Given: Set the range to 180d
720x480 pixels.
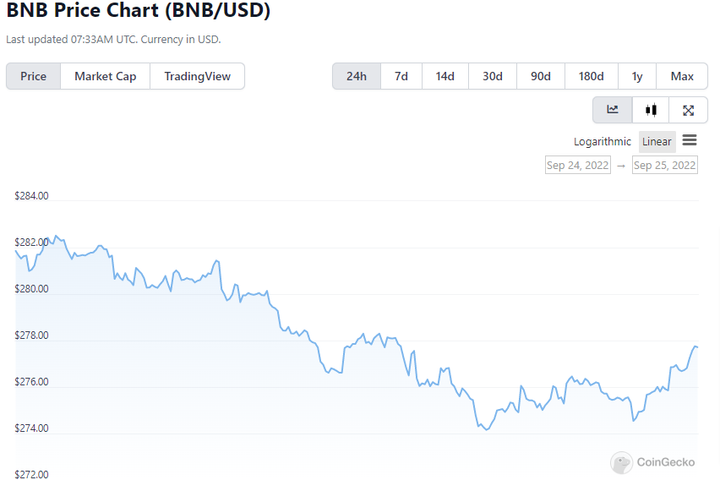Looking at the screenshot, I should coord(591,76).
